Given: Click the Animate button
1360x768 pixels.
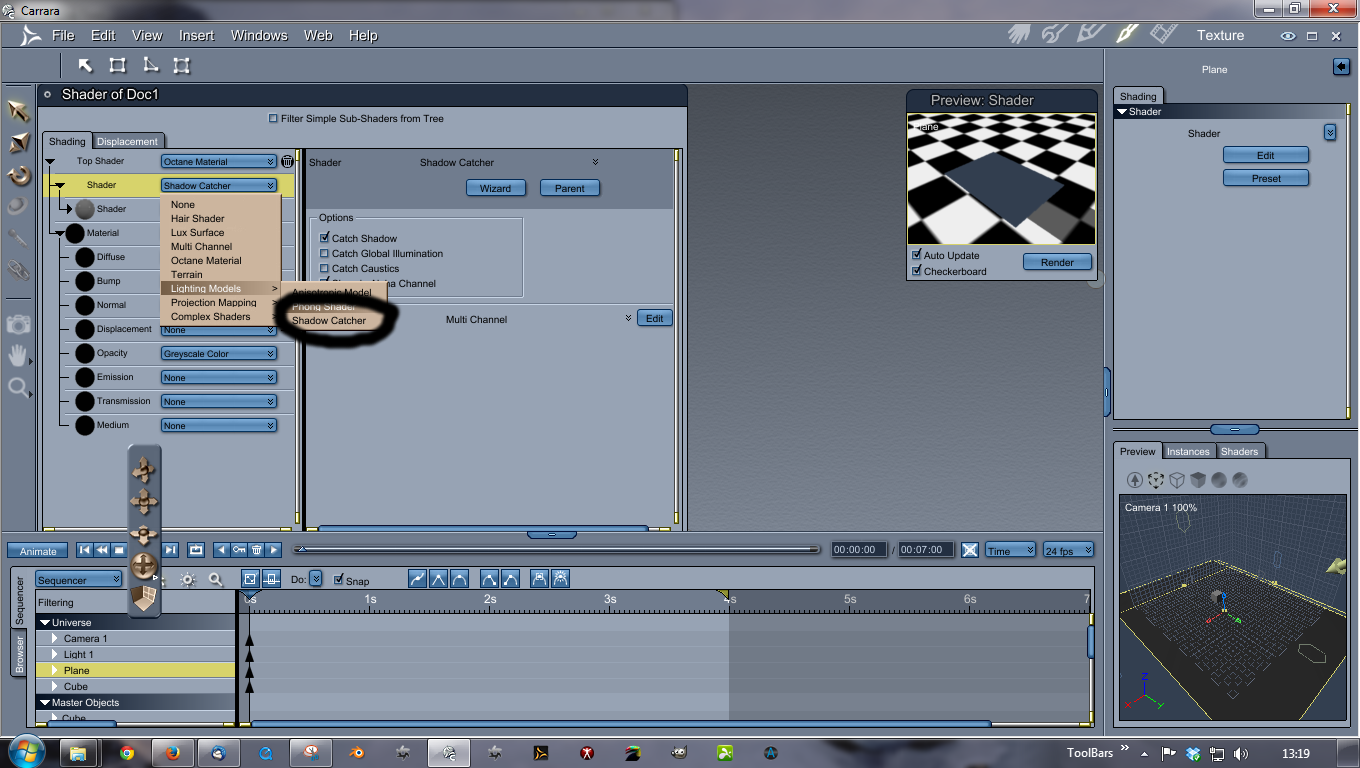Looking at the screenshot, I should [x=38, y=550].
